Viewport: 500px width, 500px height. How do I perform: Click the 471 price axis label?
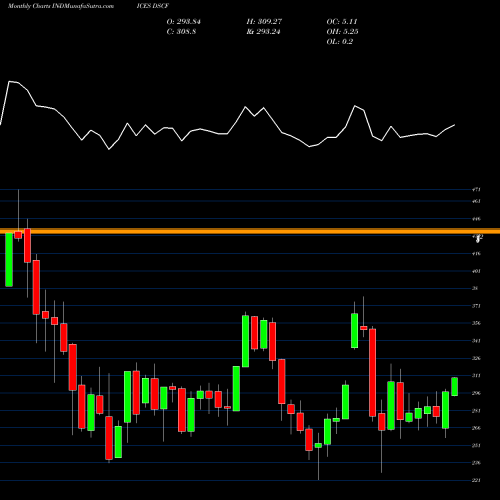coord(476,190)
